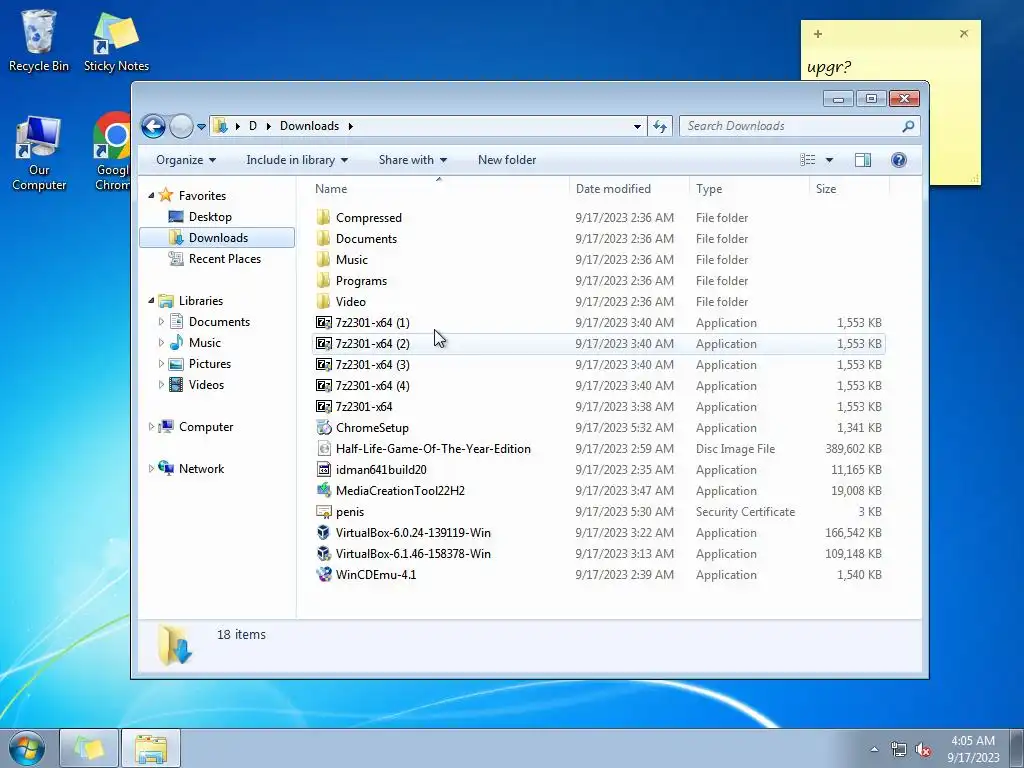Select the Documents folder in file list
This screenshot has height=768, width=1024.
(x=599, y=238)
